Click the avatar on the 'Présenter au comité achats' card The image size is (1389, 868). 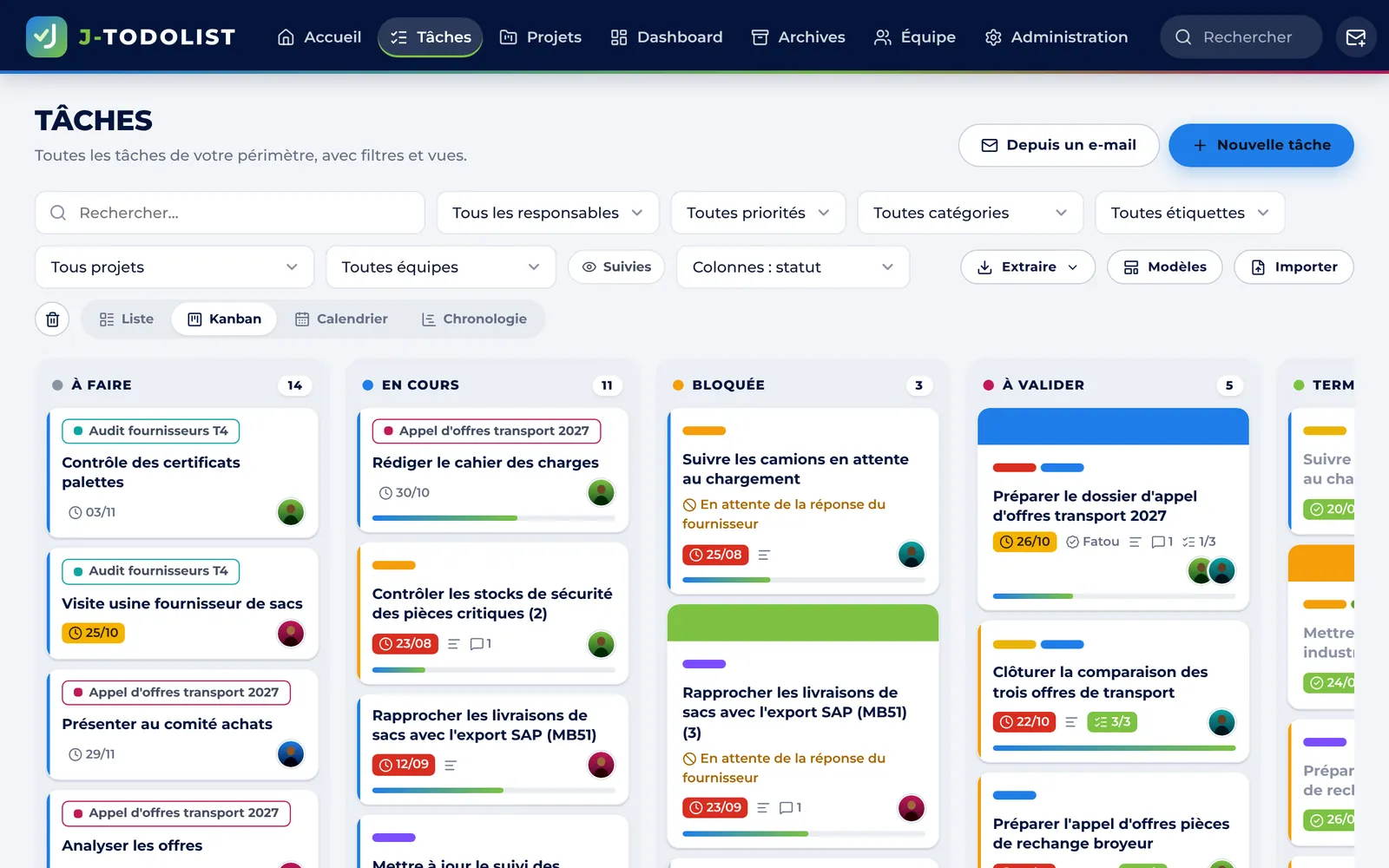291,753
